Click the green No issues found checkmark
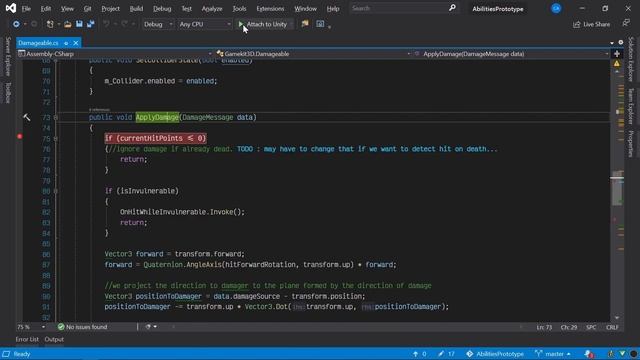The width and height of the screenshot is (640, 360). click(61, 327)
